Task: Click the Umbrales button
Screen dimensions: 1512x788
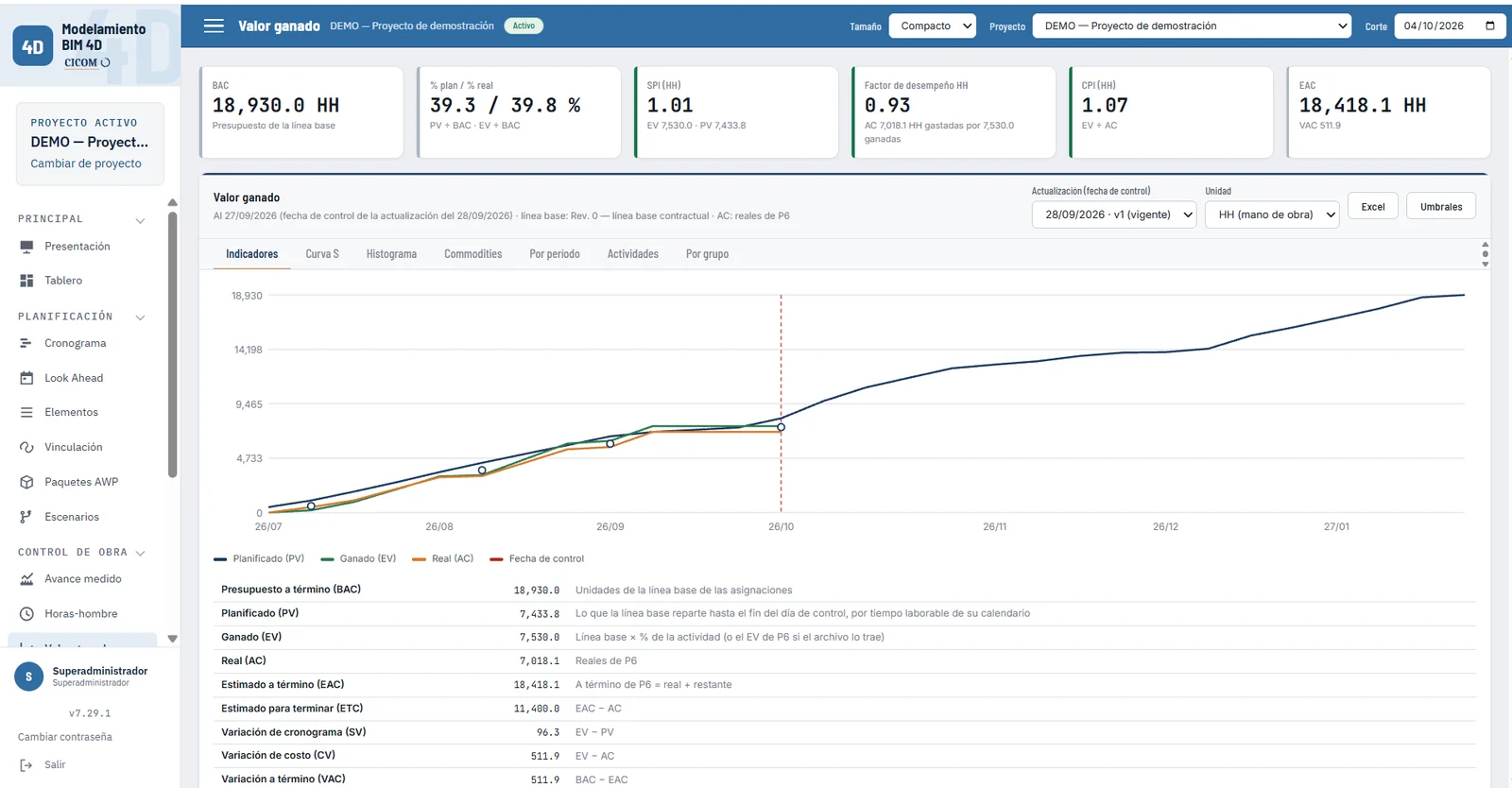Action: click(x=1441, y=207)
